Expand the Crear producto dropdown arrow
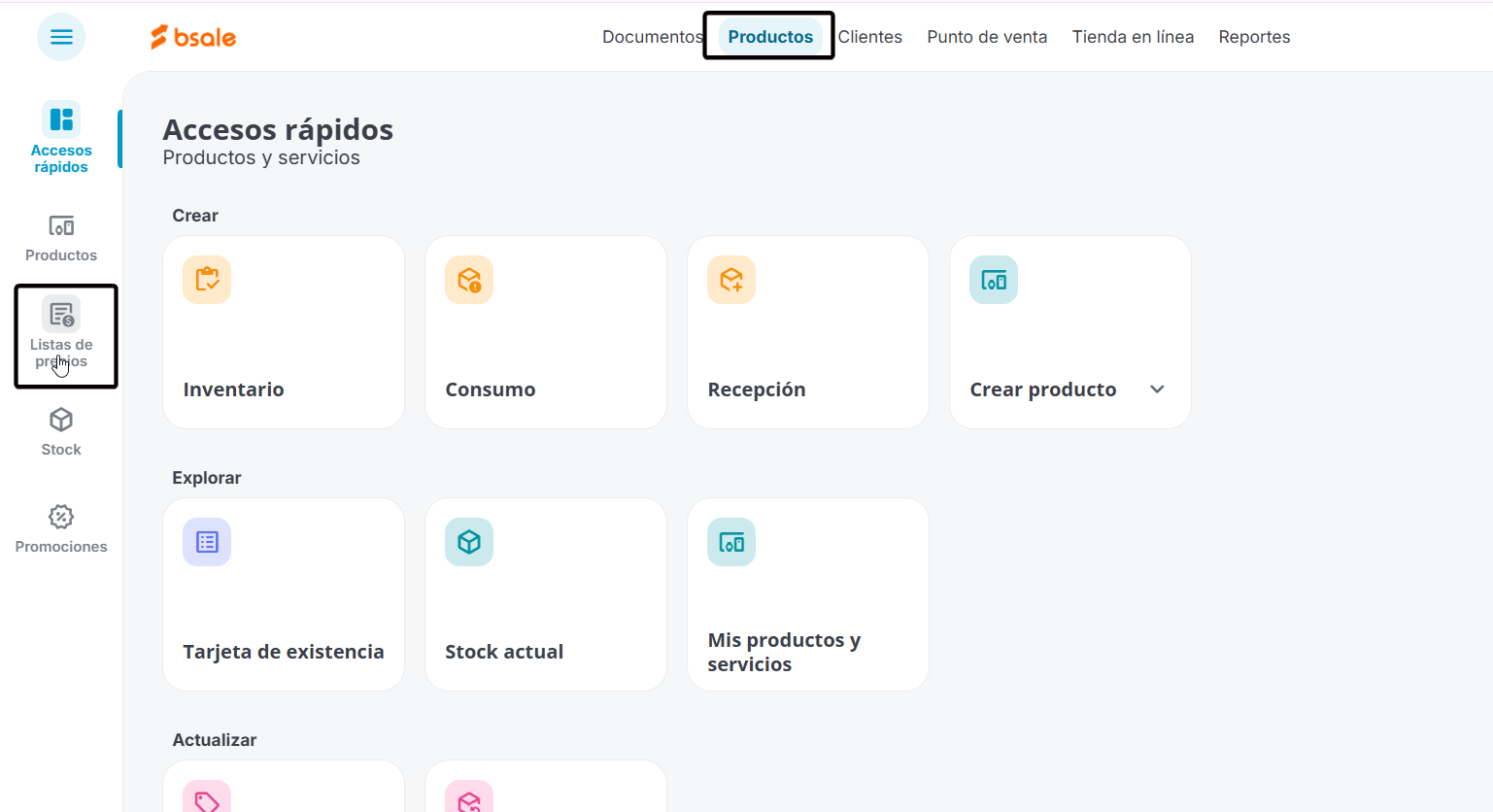1493x812 pixels. point(1157,389)
